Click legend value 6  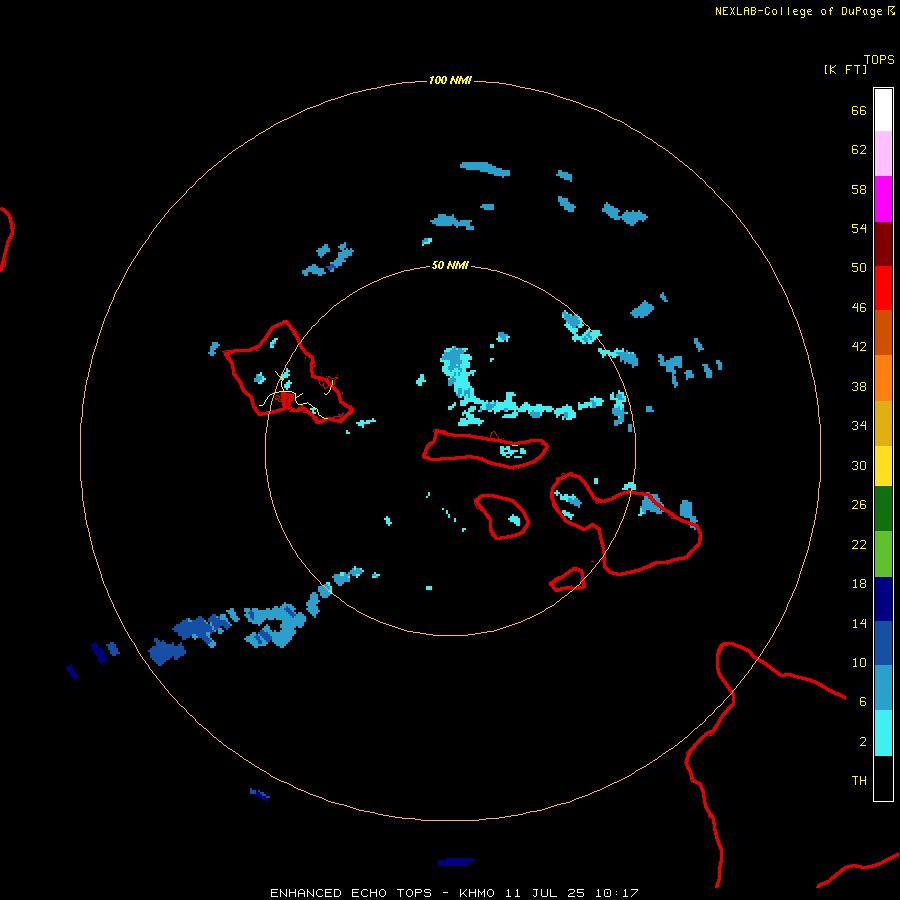pos(862,701)
